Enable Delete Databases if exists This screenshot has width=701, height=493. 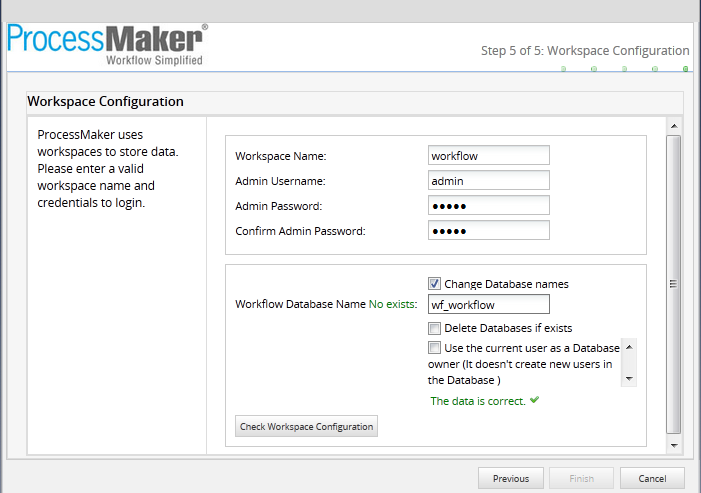pos(434,328)
